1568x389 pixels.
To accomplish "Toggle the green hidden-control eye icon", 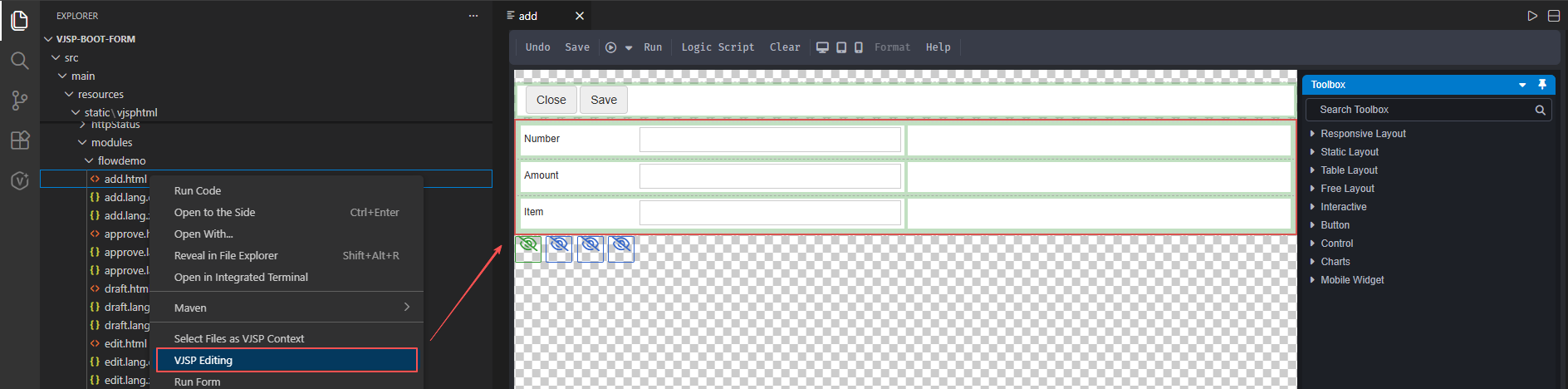I will pyautogui.click(x=528, y=248).
